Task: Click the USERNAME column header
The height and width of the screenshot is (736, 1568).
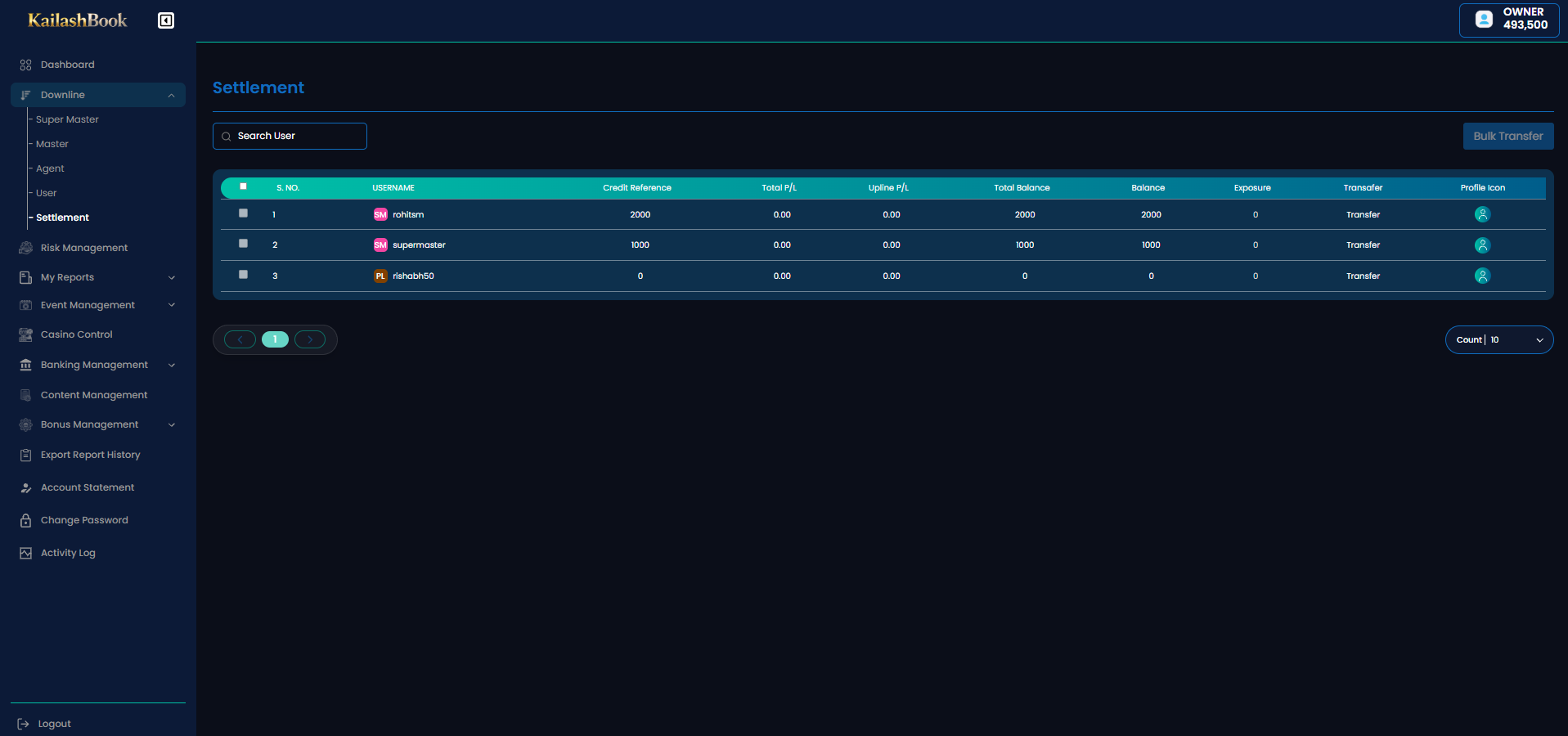Action: tap(393, 188)
